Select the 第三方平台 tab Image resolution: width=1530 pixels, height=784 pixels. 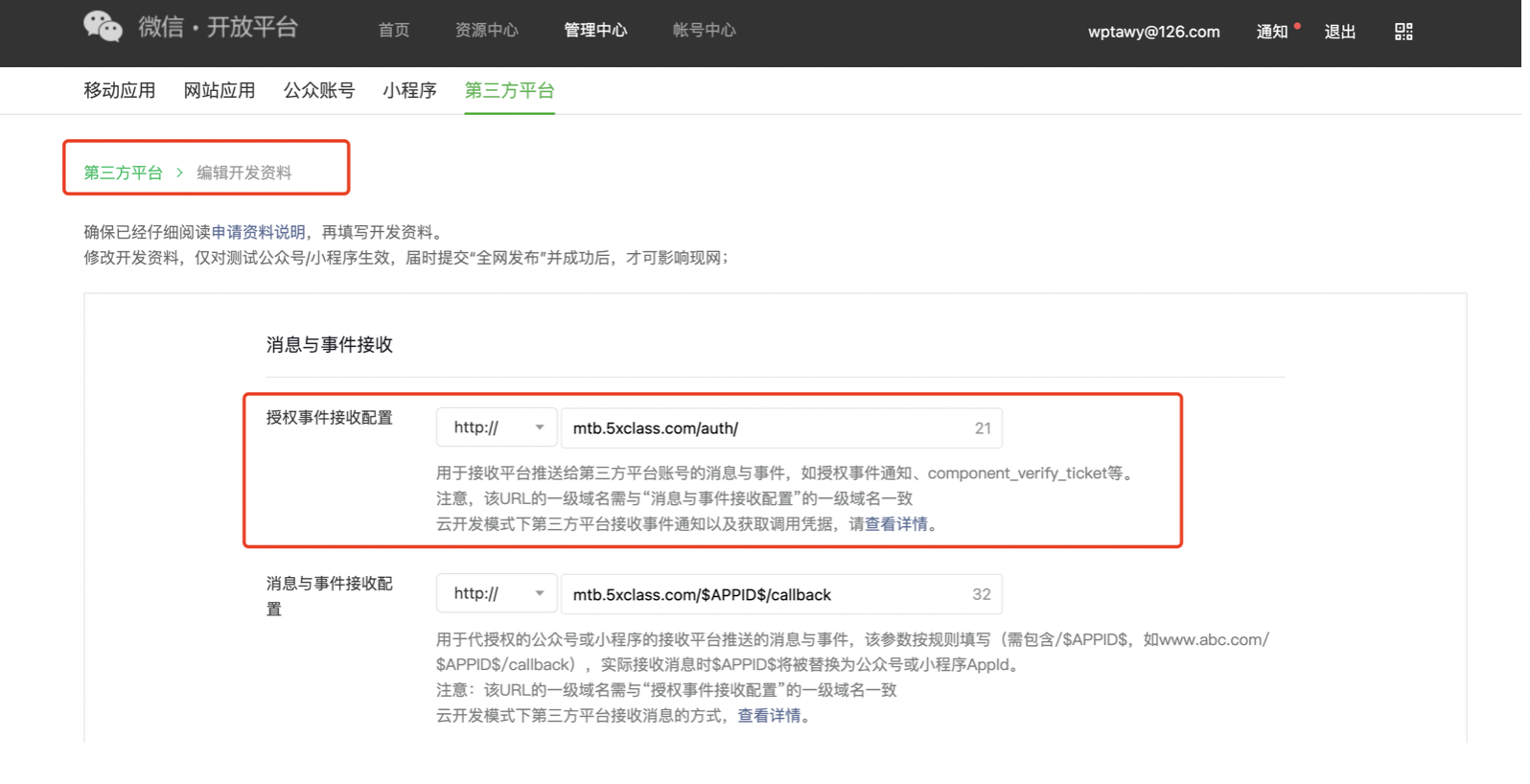pyautogui.click(x=512, y=91)
